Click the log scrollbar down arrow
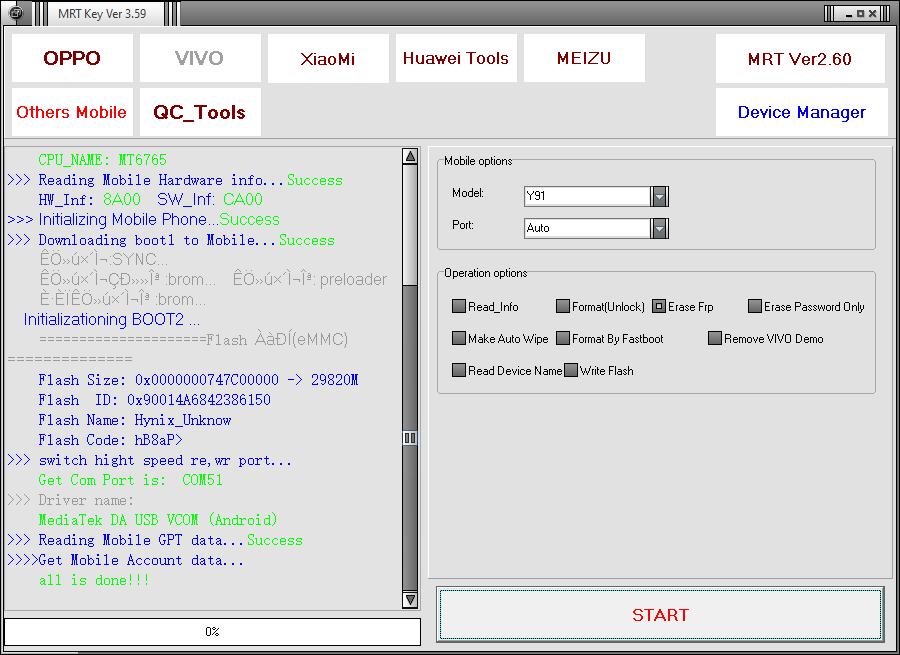This screenshot has width=900, height=655. [410, 600]
